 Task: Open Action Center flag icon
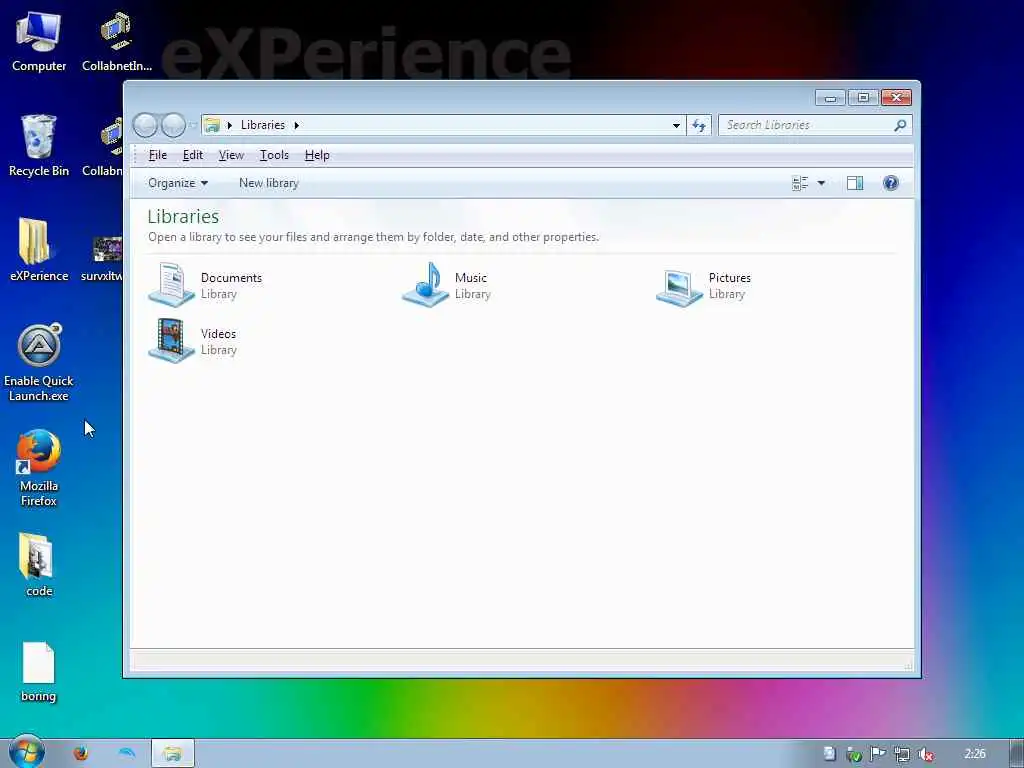[878, 754]
